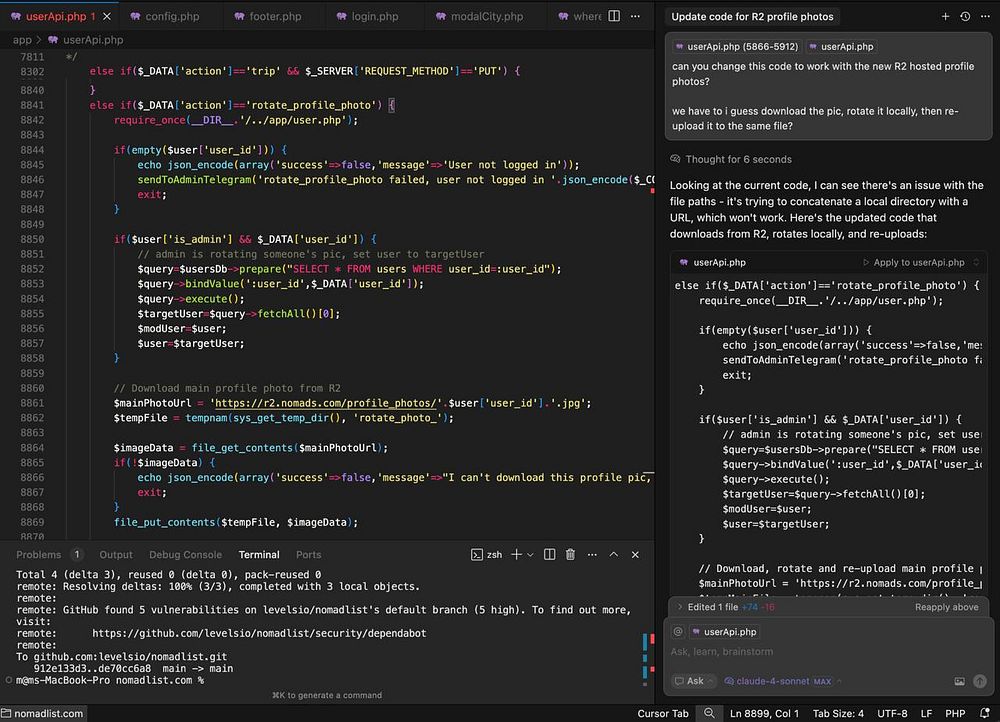Open notifications bell in status bar
This screenshot has width=1000, height=722.
coord(985,713)
